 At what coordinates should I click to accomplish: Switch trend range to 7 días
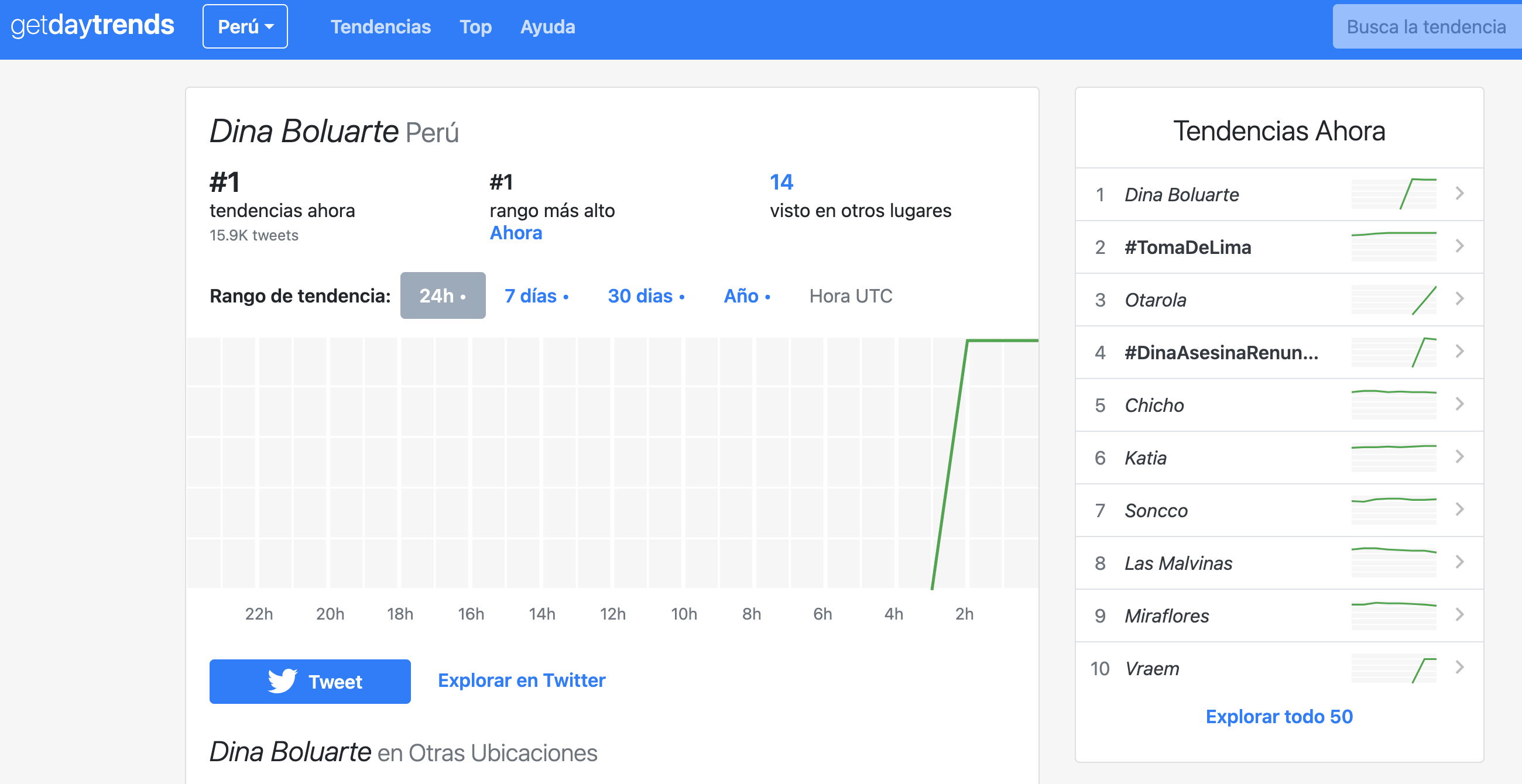pyautogui.click(x=536, y=296)
